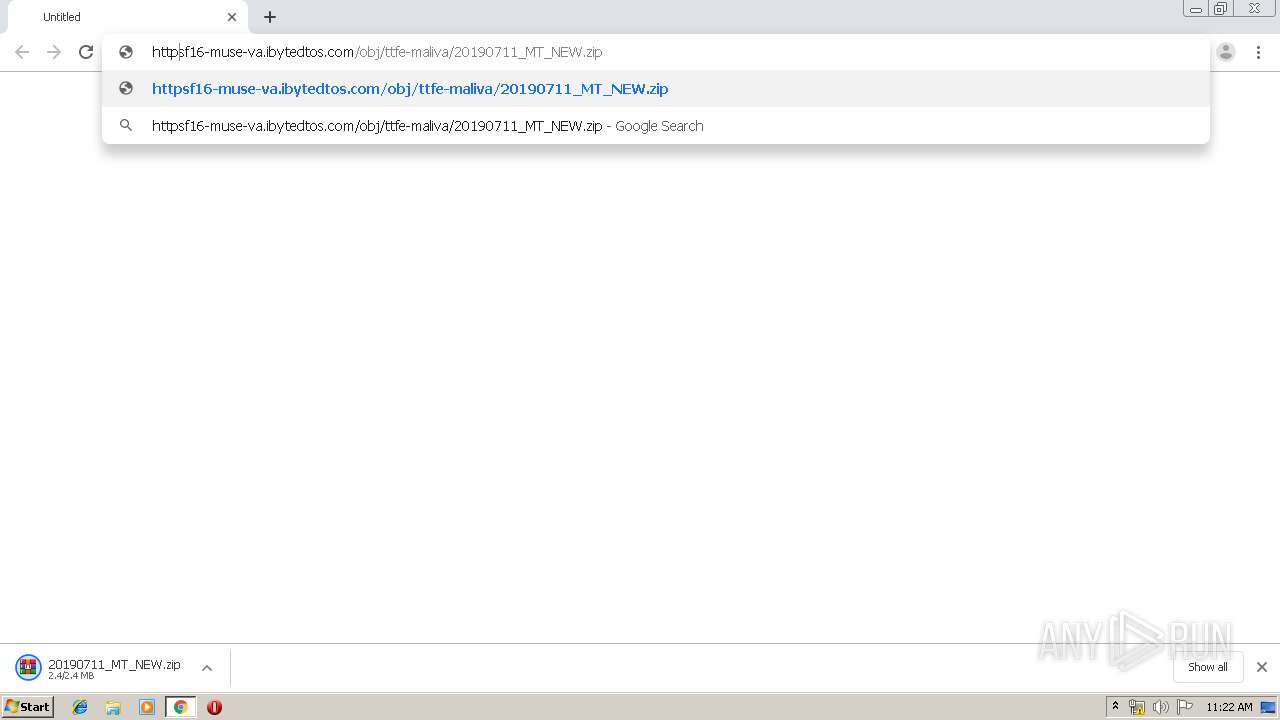Click the red Opera-style icon in taskbar

click(x=214, y=707)
